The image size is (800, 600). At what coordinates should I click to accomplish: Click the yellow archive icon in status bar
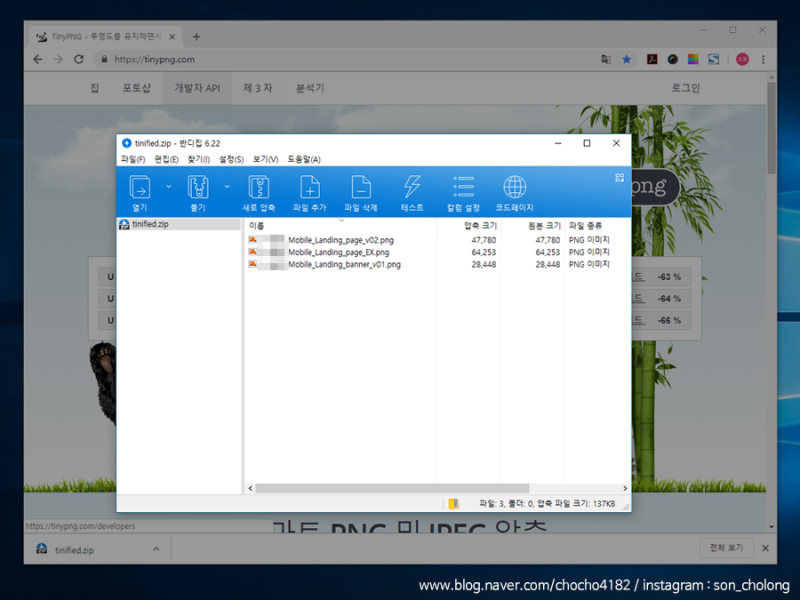point(454,504)
